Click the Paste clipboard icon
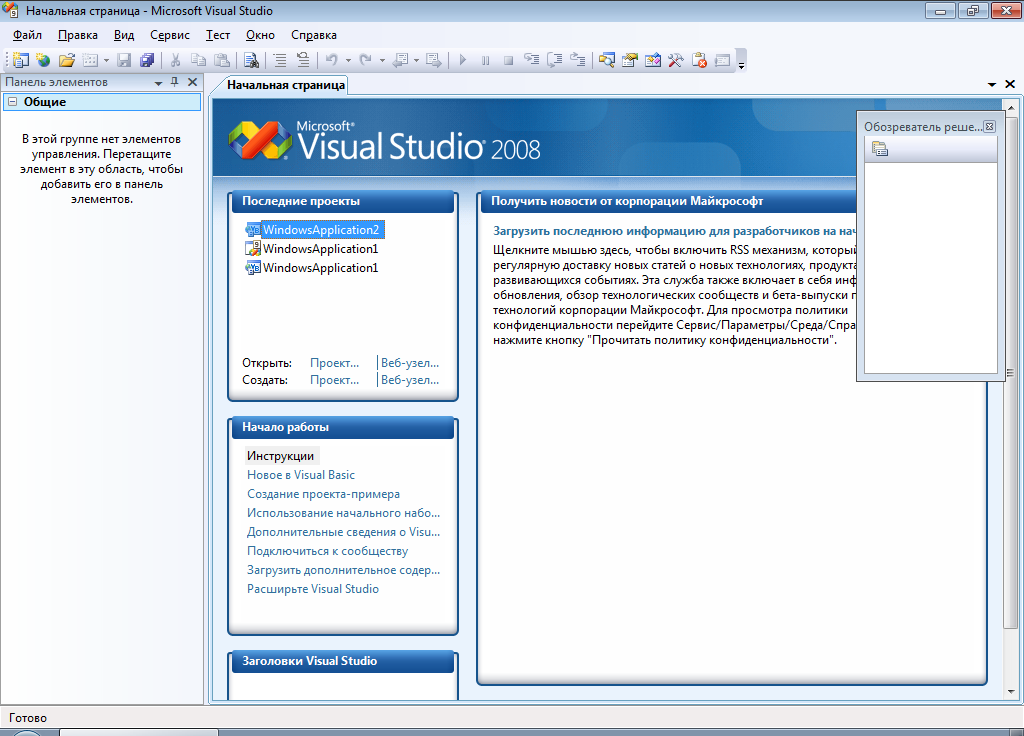Viewport: 1024px width, 736px height. coord(222,60)
